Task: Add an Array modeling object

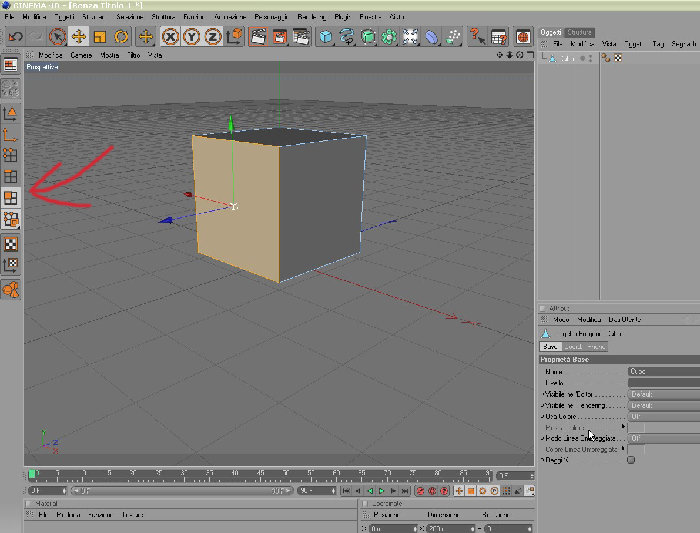Action: pos(389,37)
